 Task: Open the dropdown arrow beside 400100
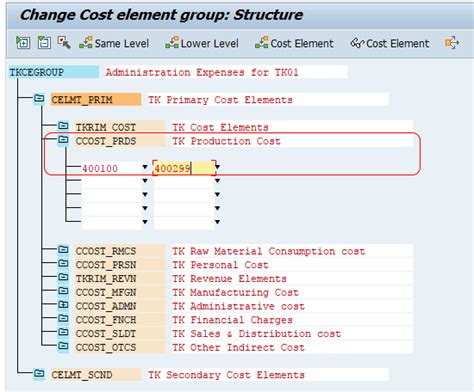145,167
